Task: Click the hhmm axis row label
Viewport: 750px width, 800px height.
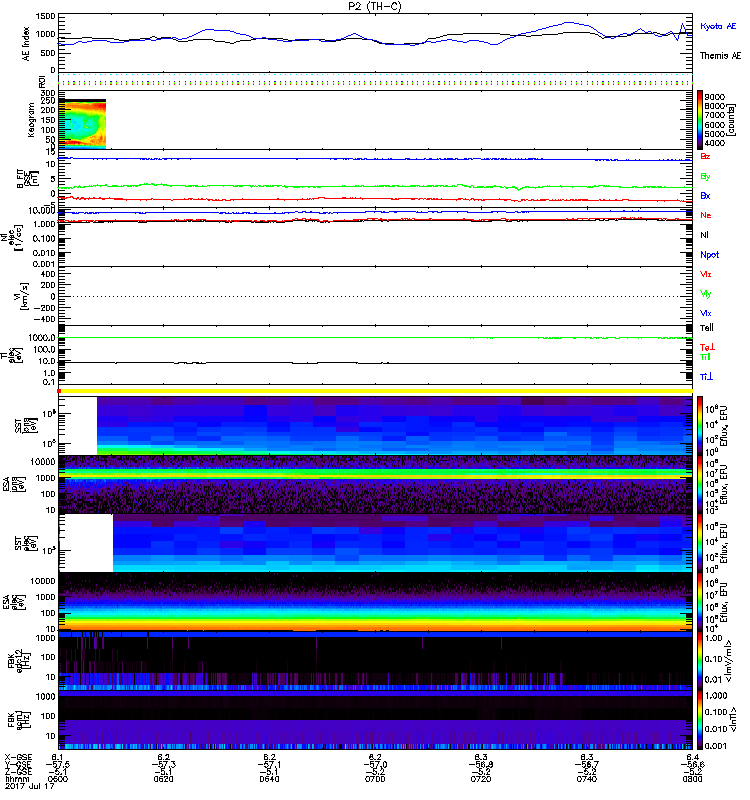Action: pos(15,779)
